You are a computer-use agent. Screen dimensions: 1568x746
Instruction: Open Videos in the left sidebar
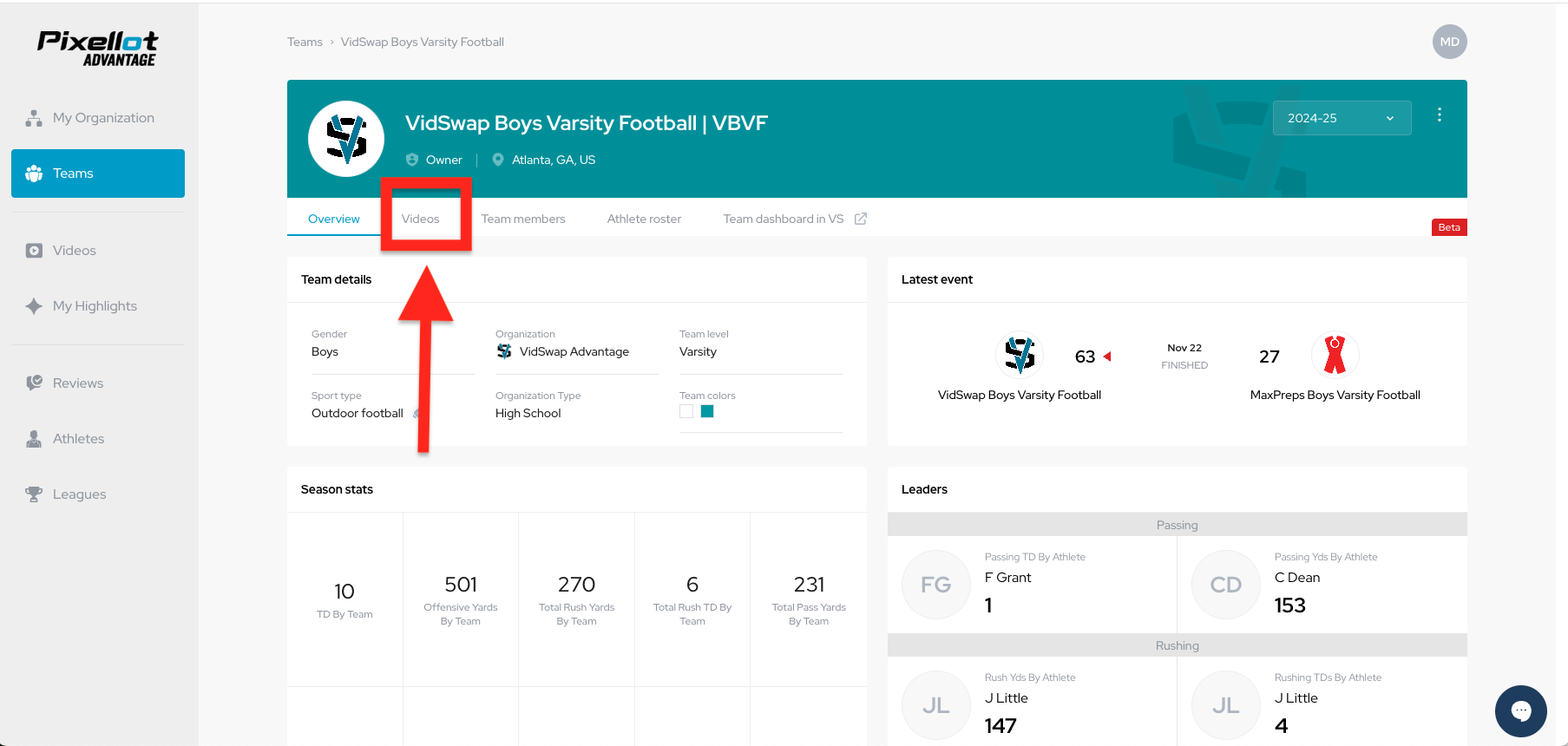(x=98, y=251)
